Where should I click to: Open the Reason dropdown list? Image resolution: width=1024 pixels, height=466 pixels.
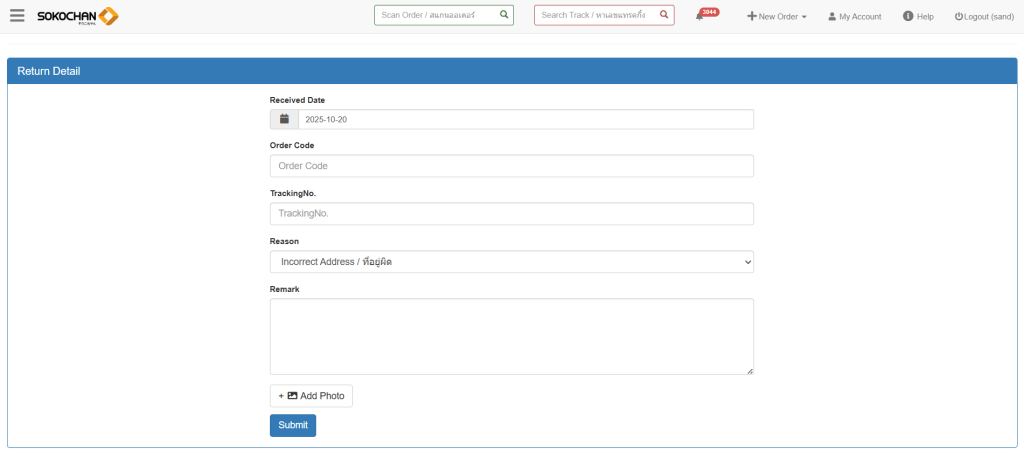[511, 262]
